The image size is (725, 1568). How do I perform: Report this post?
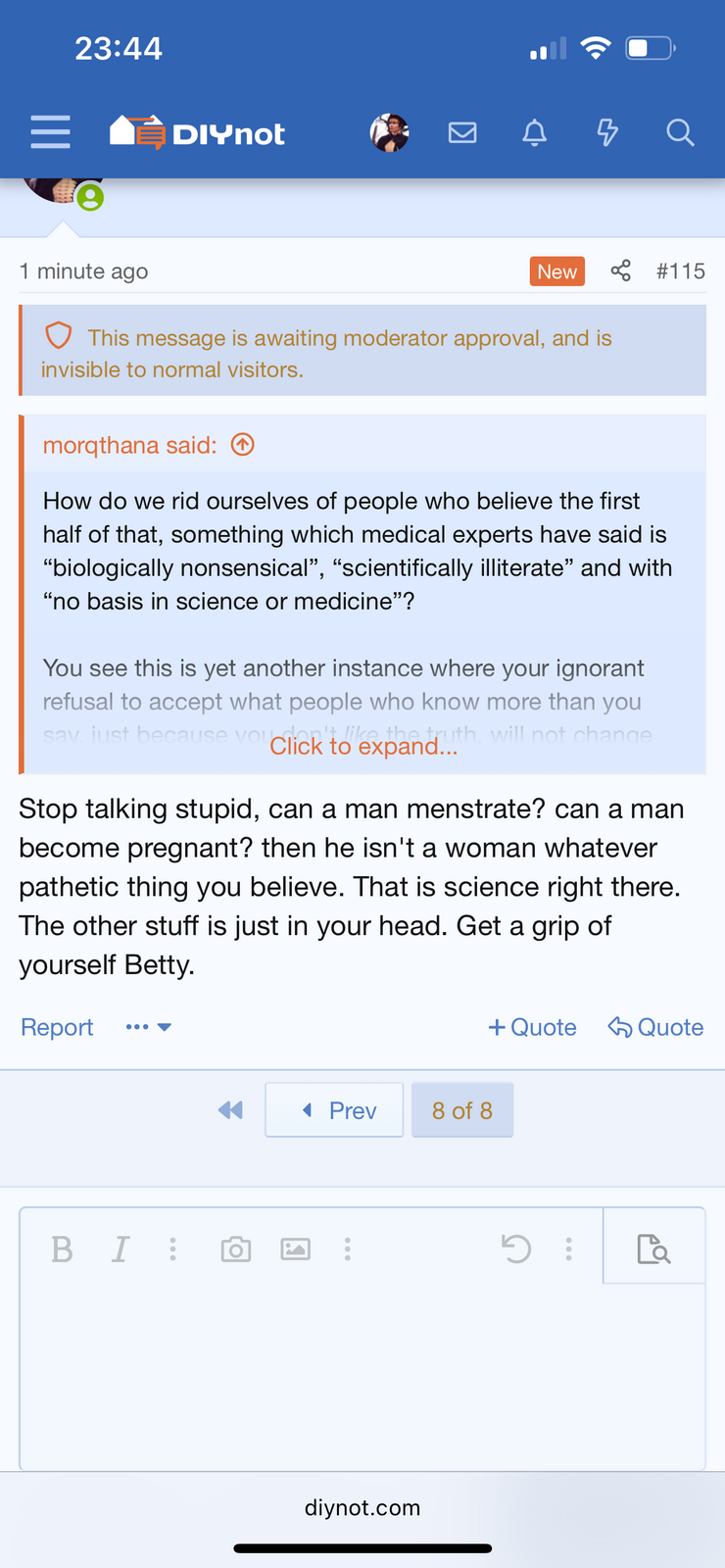click(x=57, y=1027)
